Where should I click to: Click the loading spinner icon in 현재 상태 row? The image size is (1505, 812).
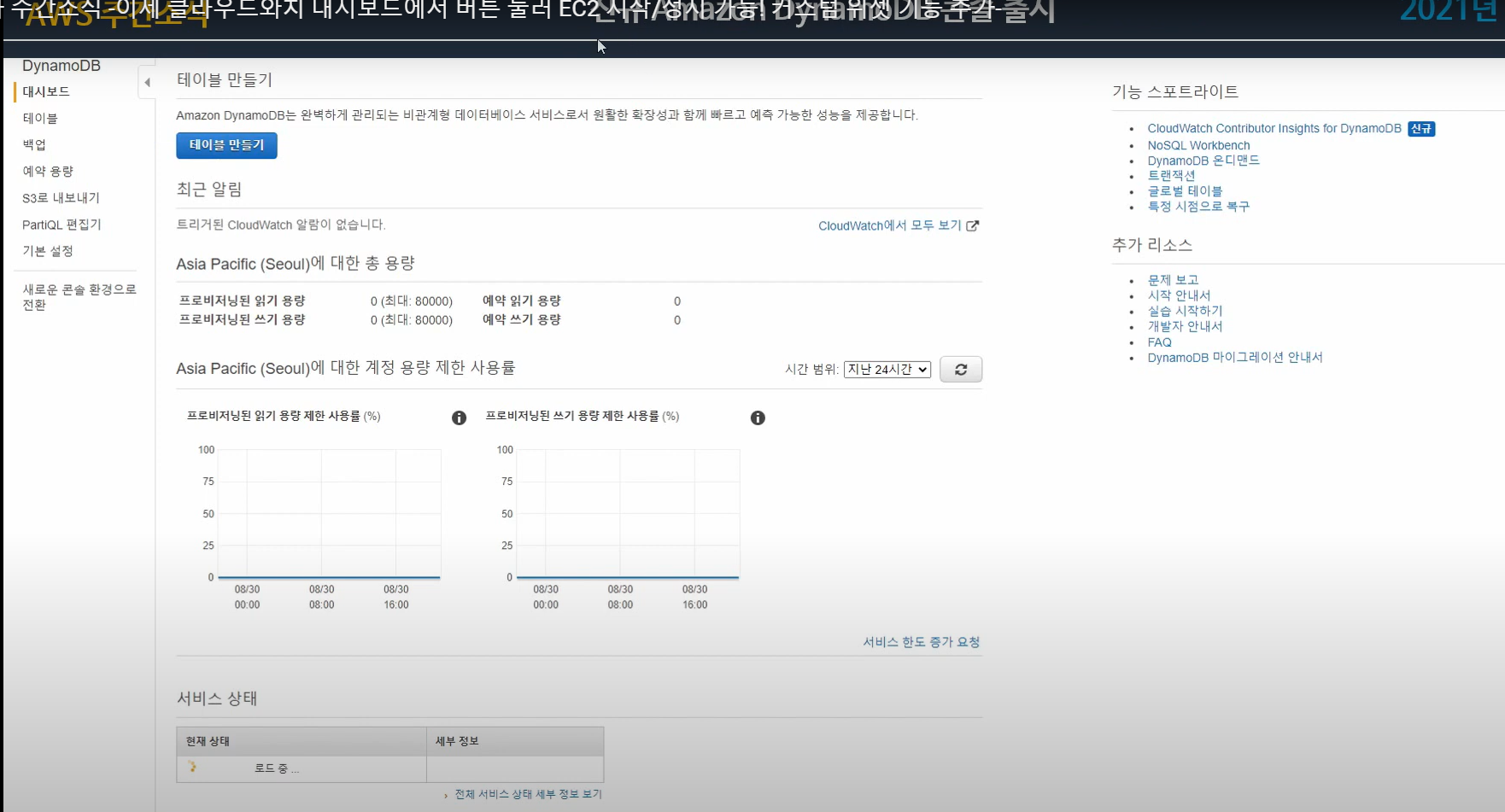coord(192,767)
